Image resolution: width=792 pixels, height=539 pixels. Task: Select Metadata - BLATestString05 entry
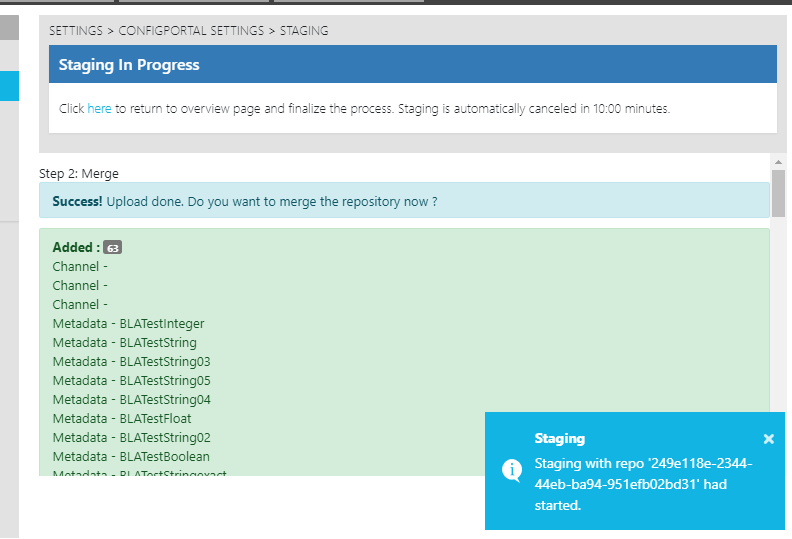click(x=131, y=381)
